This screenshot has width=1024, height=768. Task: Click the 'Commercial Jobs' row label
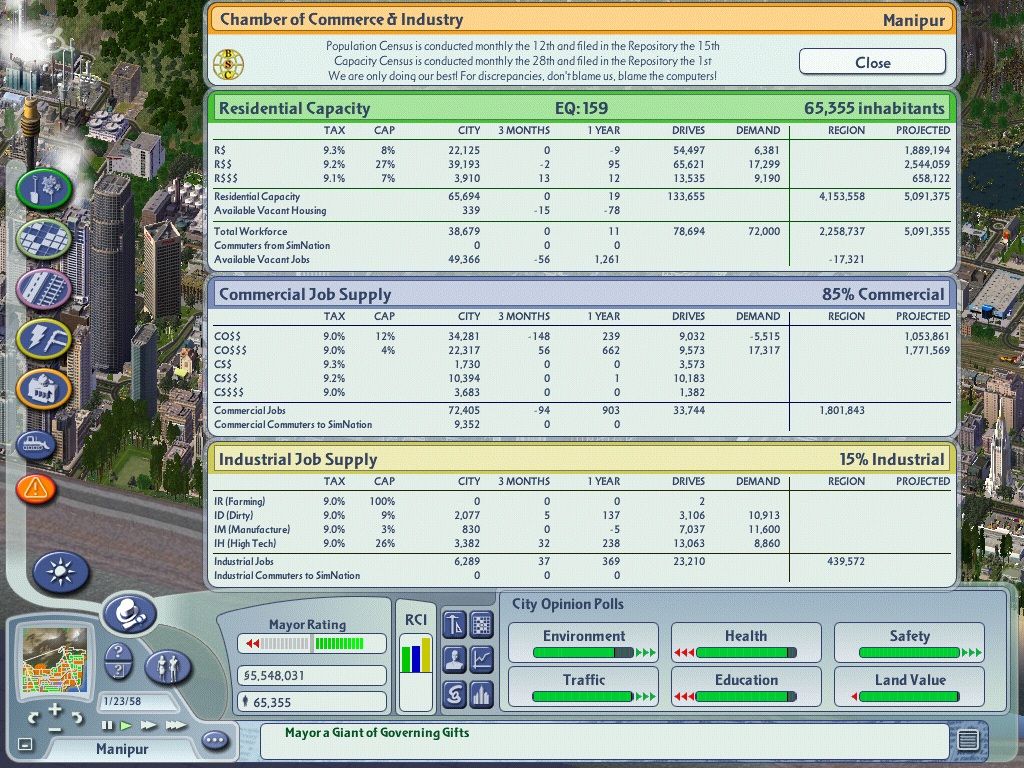249,410
